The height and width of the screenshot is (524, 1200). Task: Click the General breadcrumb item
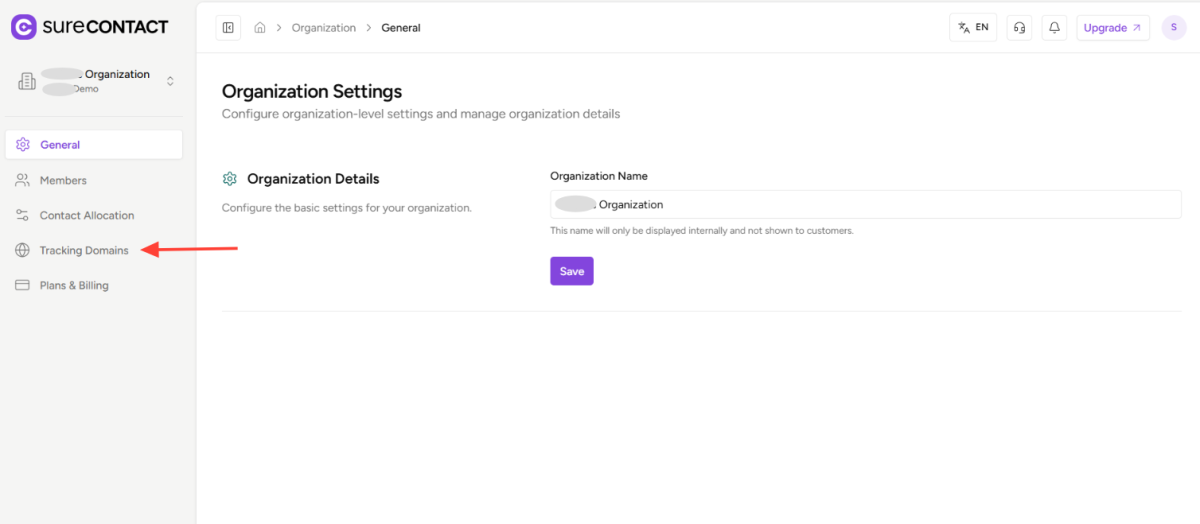(401, 28)
